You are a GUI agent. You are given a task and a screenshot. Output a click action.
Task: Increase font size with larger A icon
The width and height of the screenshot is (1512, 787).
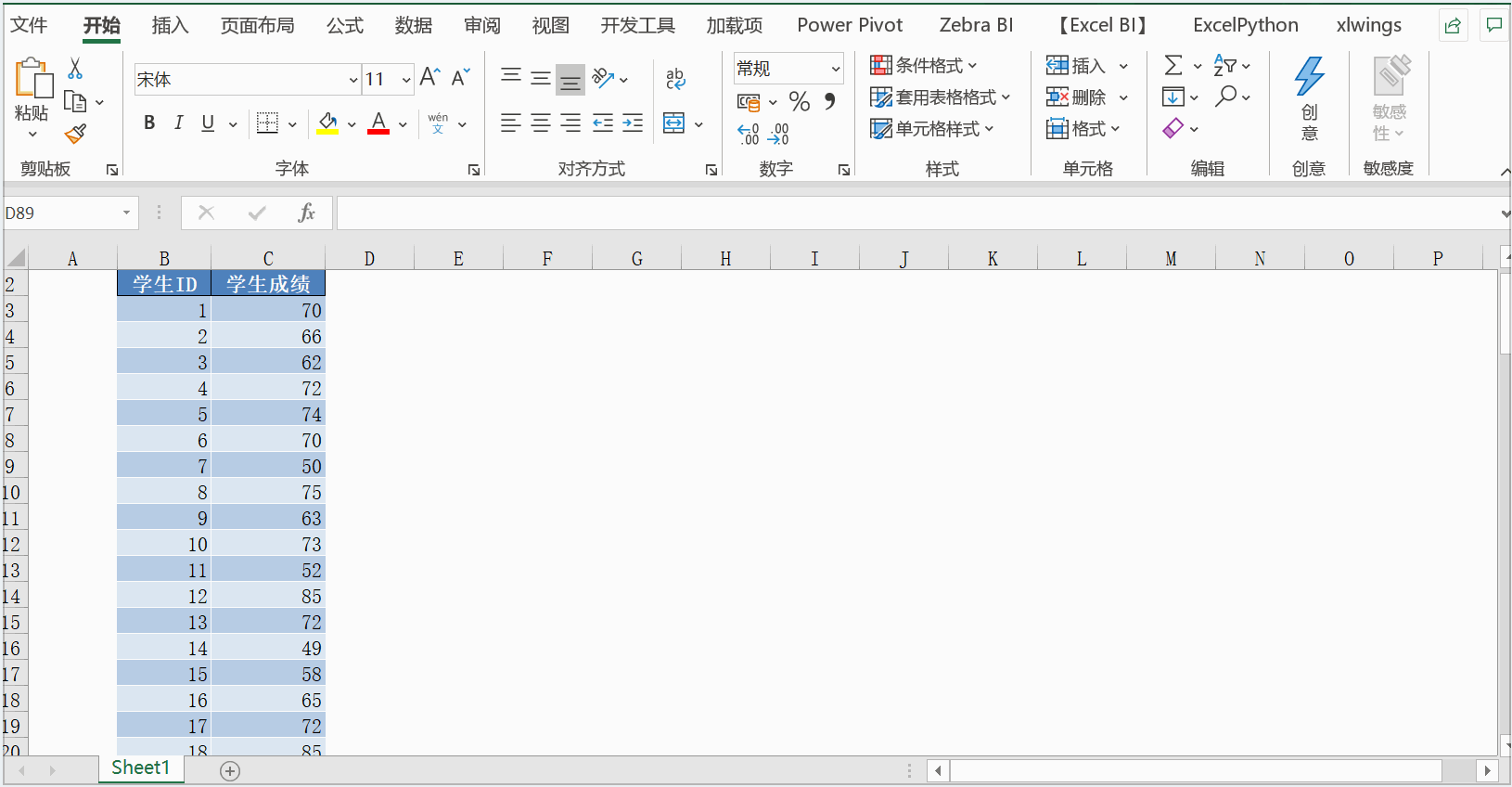429,77
